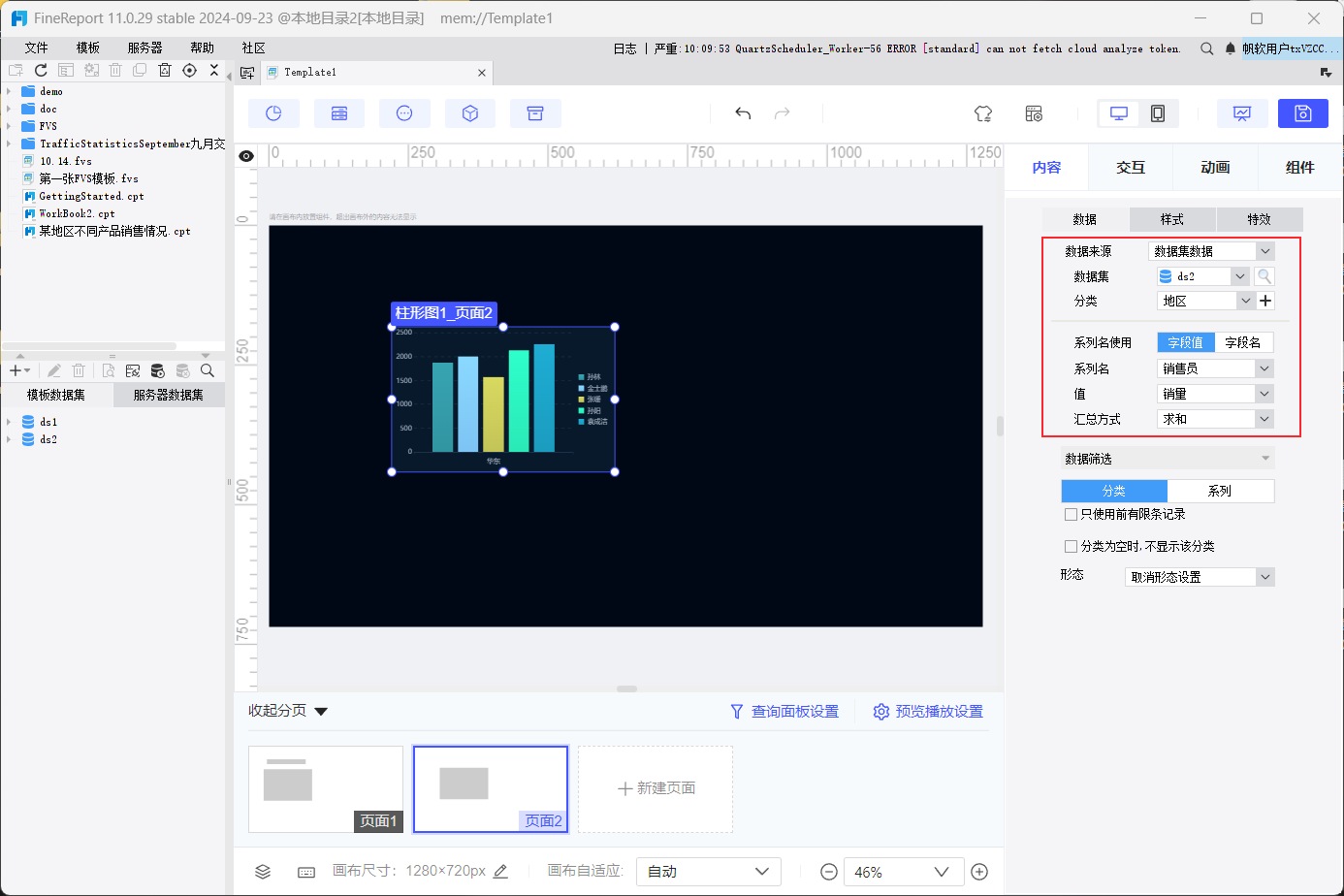This screenshot has height=896, width=1344.
Task: Open the table-settings gear icon
Action: tap(1034, 113)
